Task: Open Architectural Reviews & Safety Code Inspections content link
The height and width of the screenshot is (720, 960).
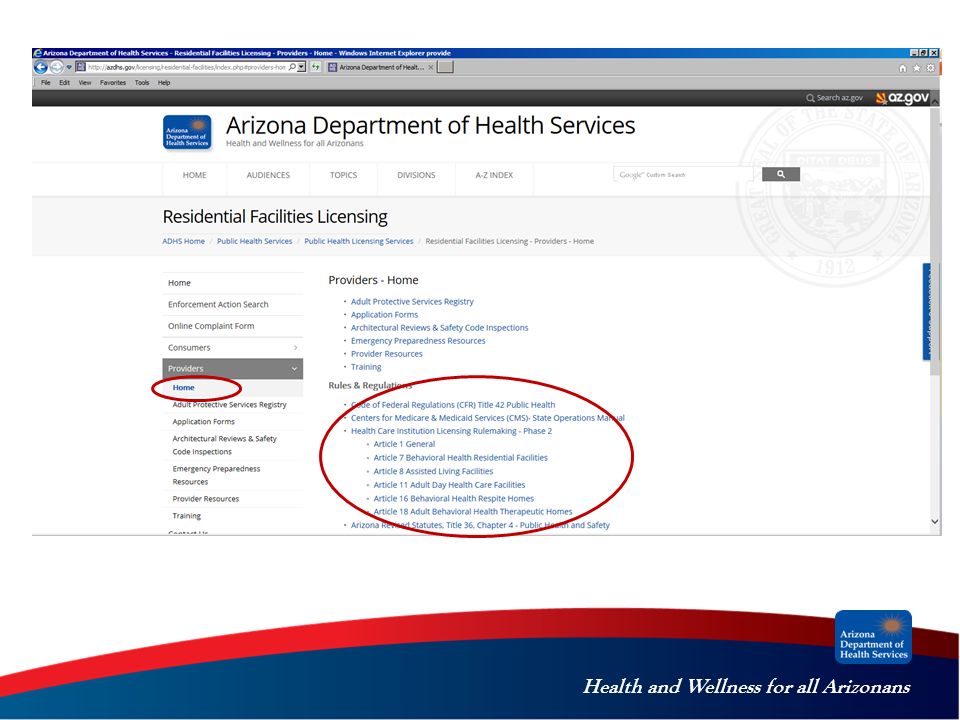Action: pos(440,328)
